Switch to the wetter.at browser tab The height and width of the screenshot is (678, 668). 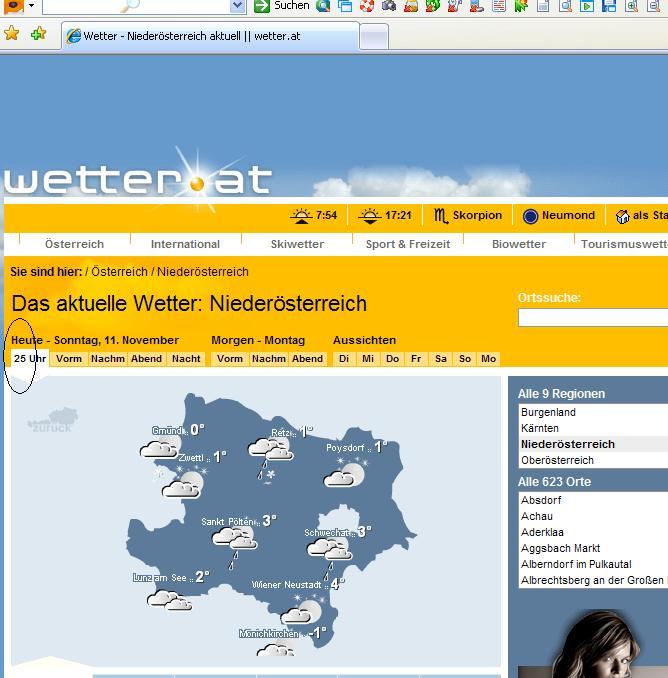pos(211,36)
